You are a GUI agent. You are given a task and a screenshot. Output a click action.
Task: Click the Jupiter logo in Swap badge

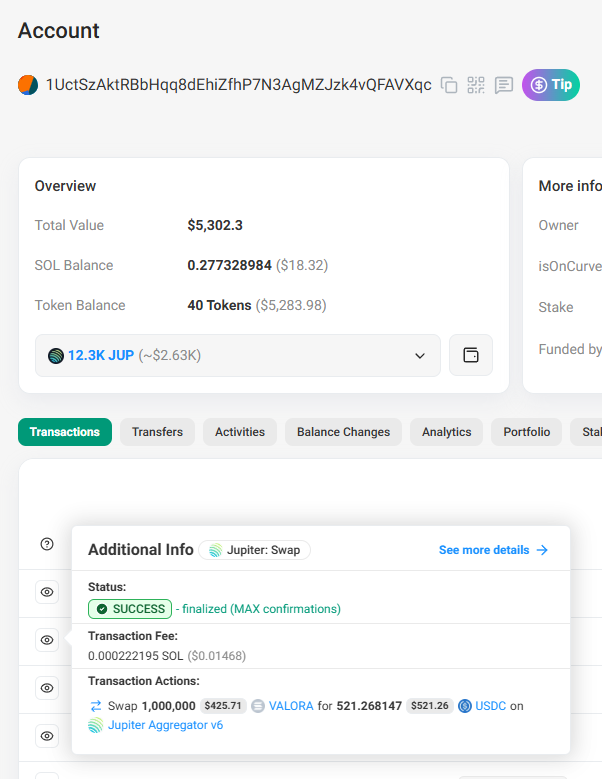point(215,550)
